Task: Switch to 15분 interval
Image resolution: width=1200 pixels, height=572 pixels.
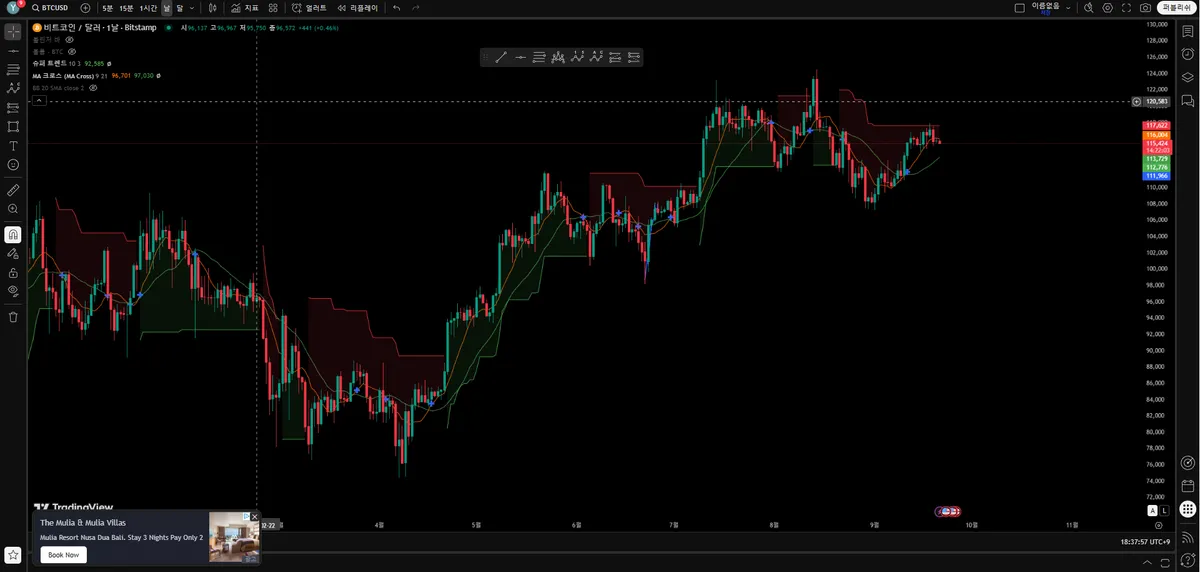Action: [x=126, y=7]
